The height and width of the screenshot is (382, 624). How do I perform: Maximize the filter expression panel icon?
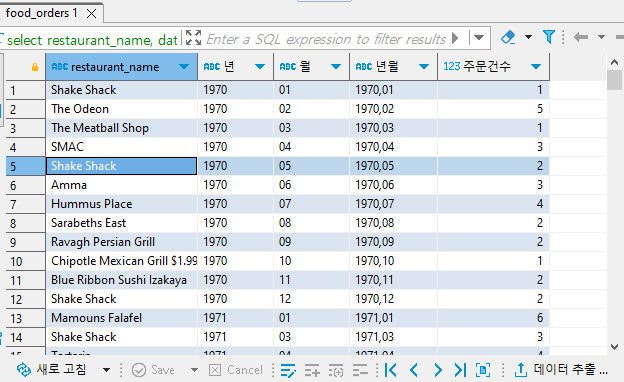[x=193, y=38]
